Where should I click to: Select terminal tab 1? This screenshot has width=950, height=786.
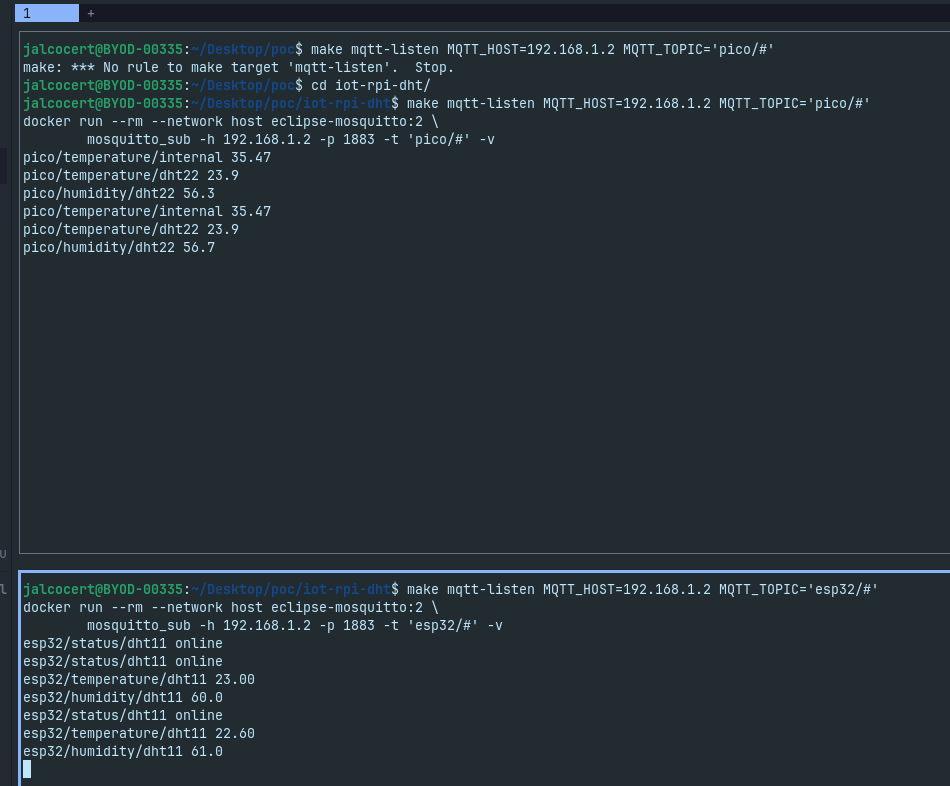[47, 13]
